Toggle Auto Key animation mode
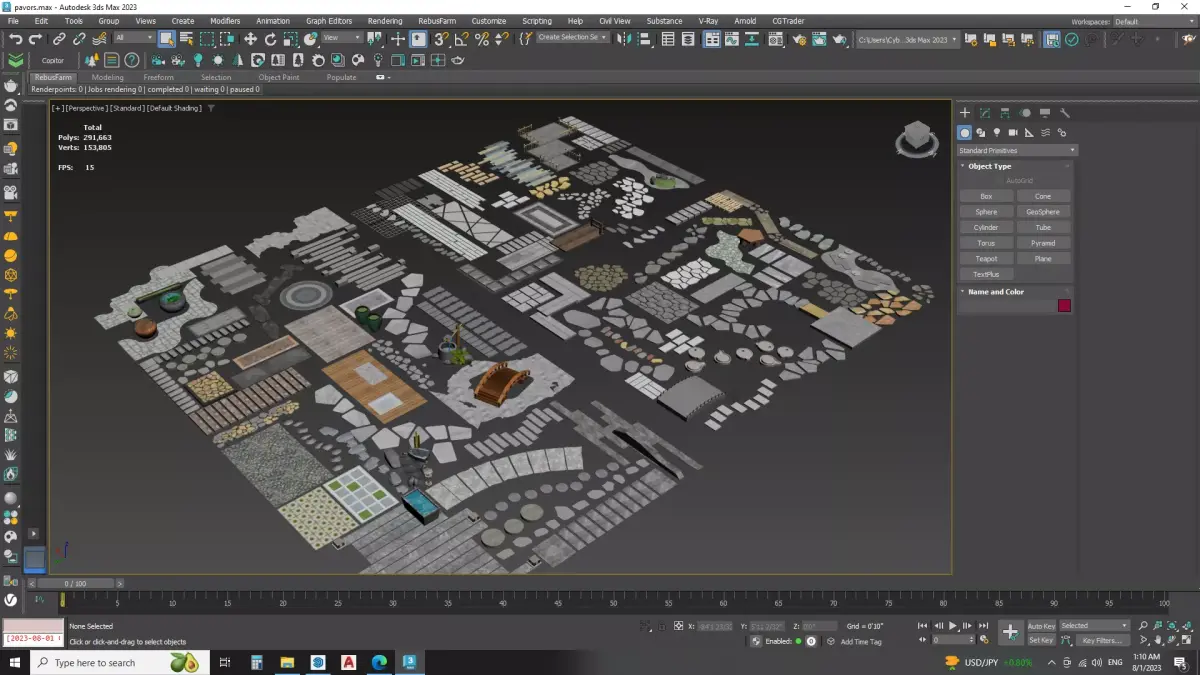Image resolution: width=1200 pixels, height=675 pixels. [1041, 626]
